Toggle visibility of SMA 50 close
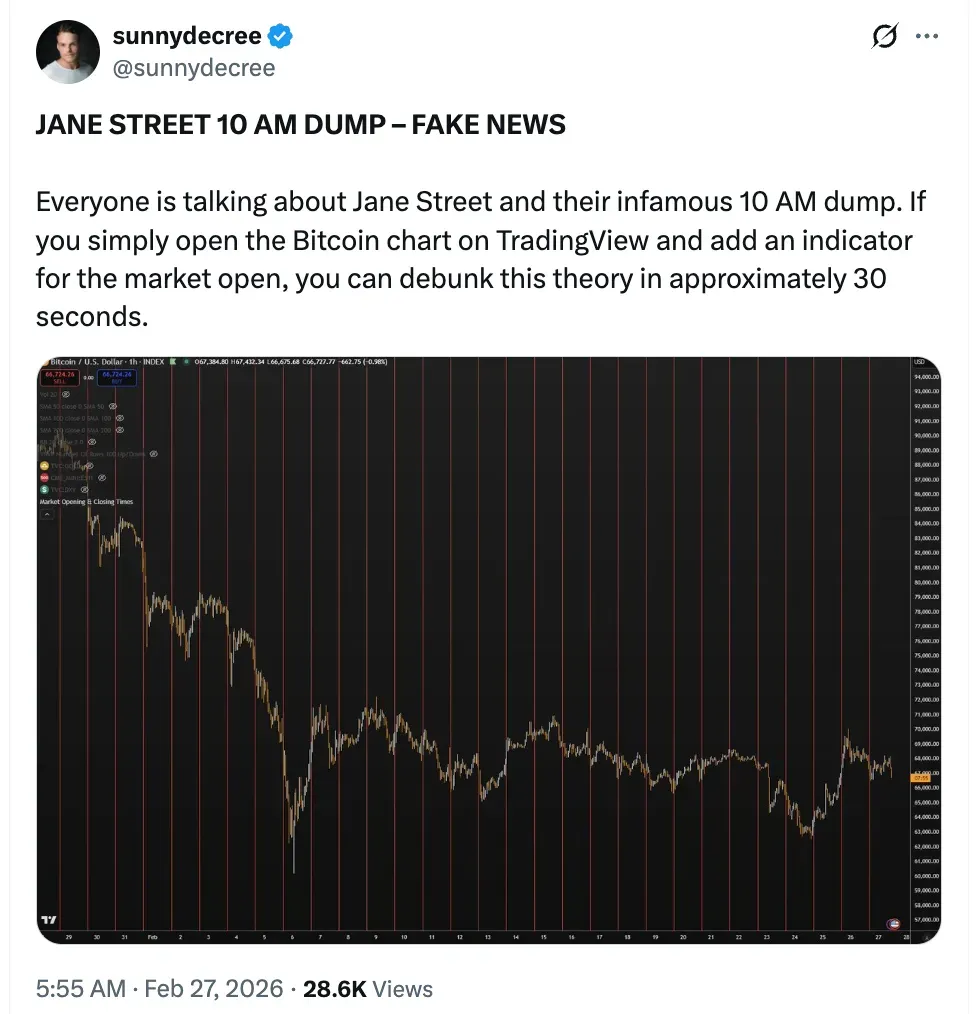 coord(113,406)
